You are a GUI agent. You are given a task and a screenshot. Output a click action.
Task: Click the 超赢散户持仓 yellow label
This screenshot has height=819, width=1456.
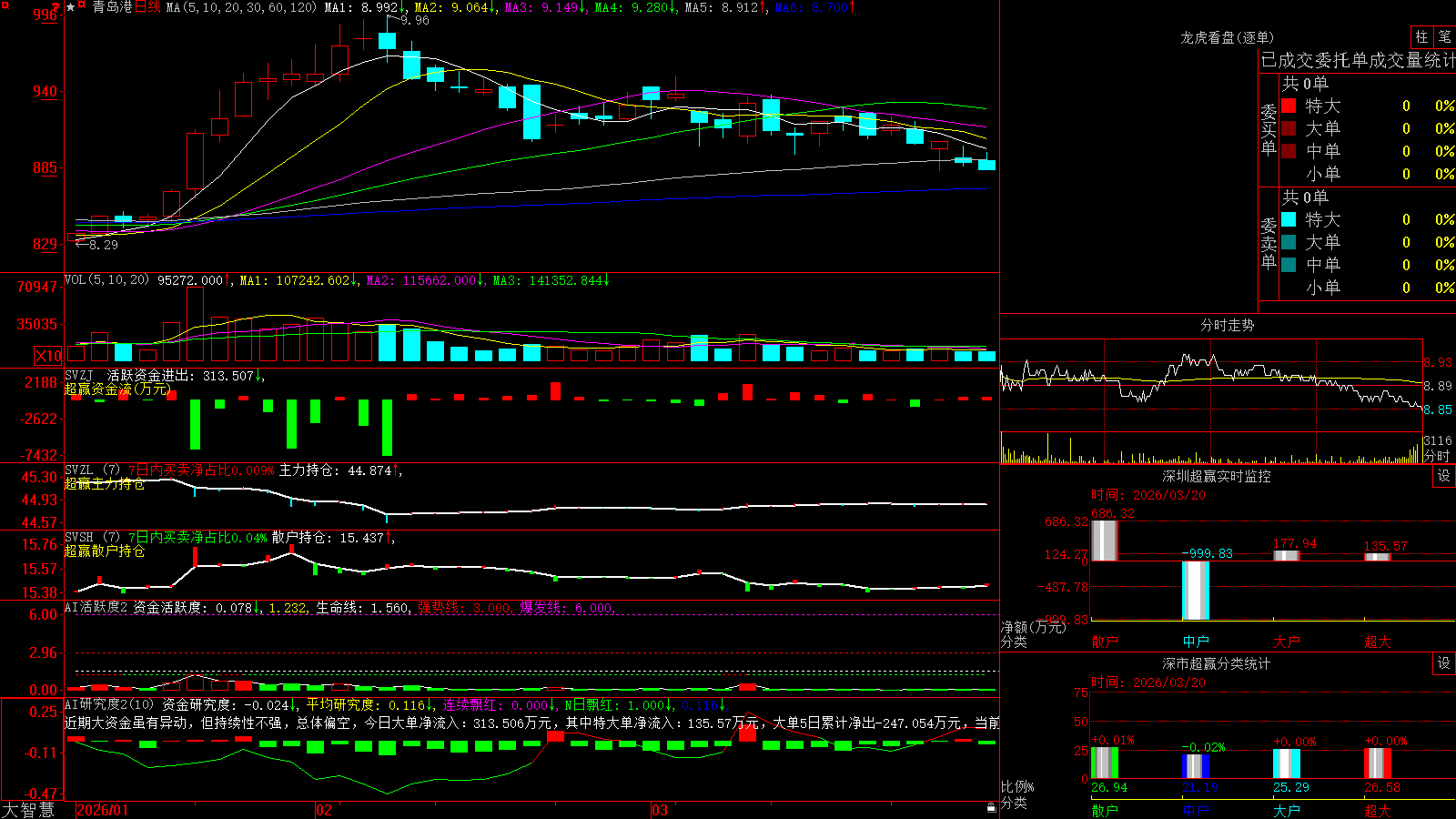[105, 551]
